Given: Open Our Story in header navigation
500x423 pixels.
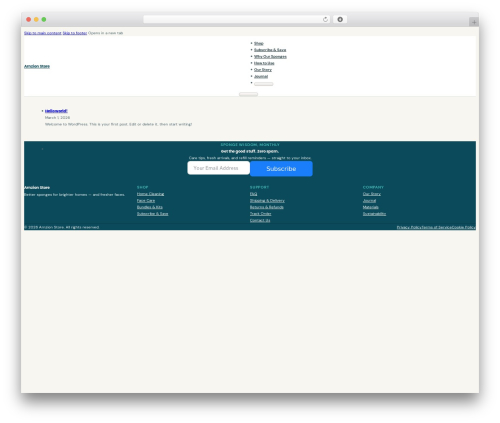Looking at the screenshot, I should (263, 70).
